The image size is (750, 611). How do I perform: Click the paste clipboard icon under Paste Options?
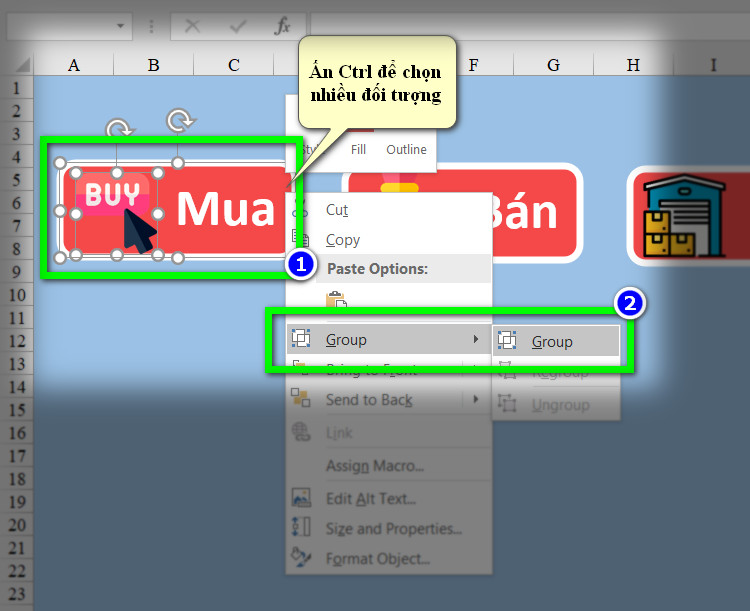[336, 299]
